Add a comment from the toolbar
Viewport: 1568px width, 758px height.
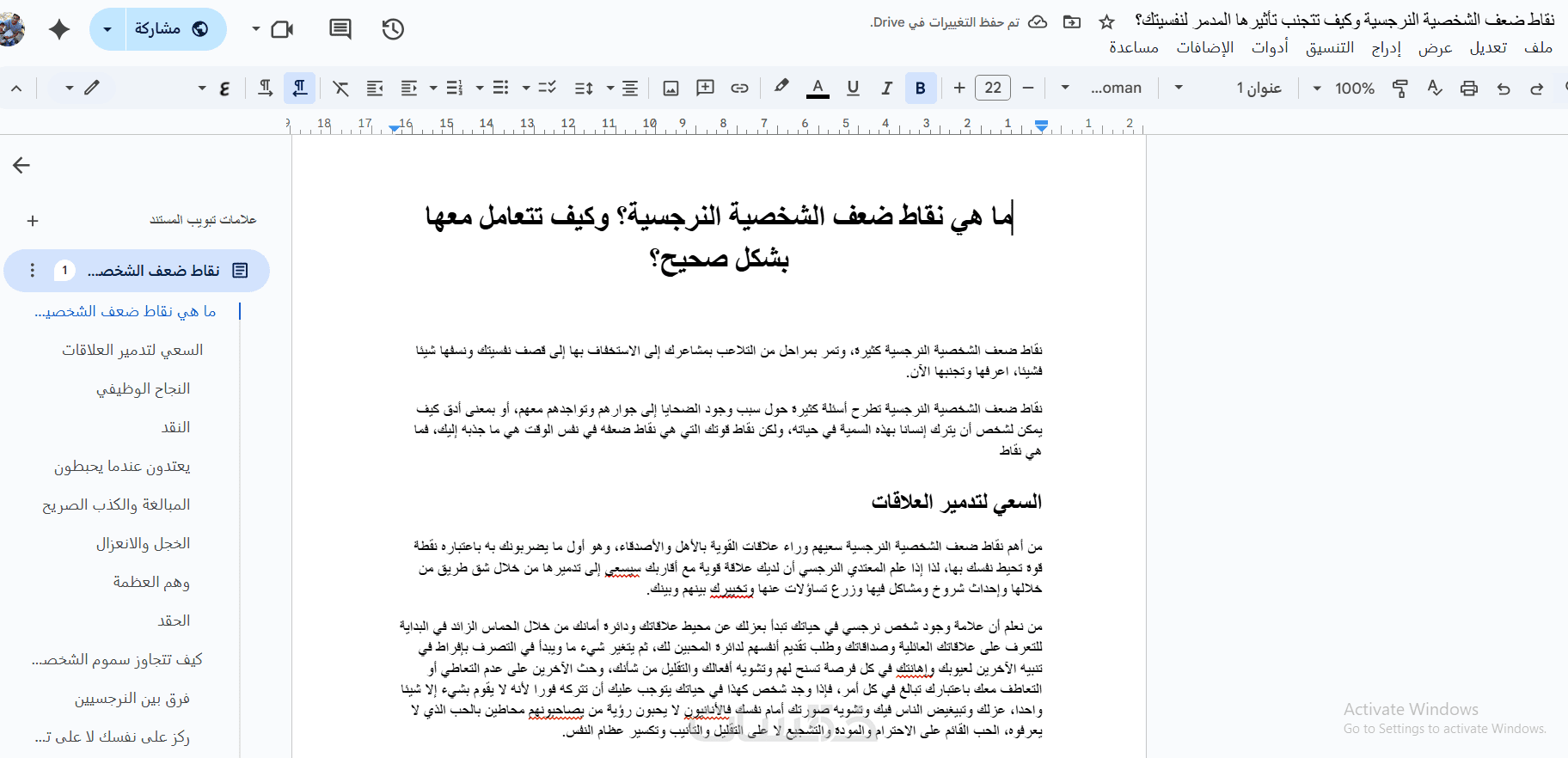point(706,88)
